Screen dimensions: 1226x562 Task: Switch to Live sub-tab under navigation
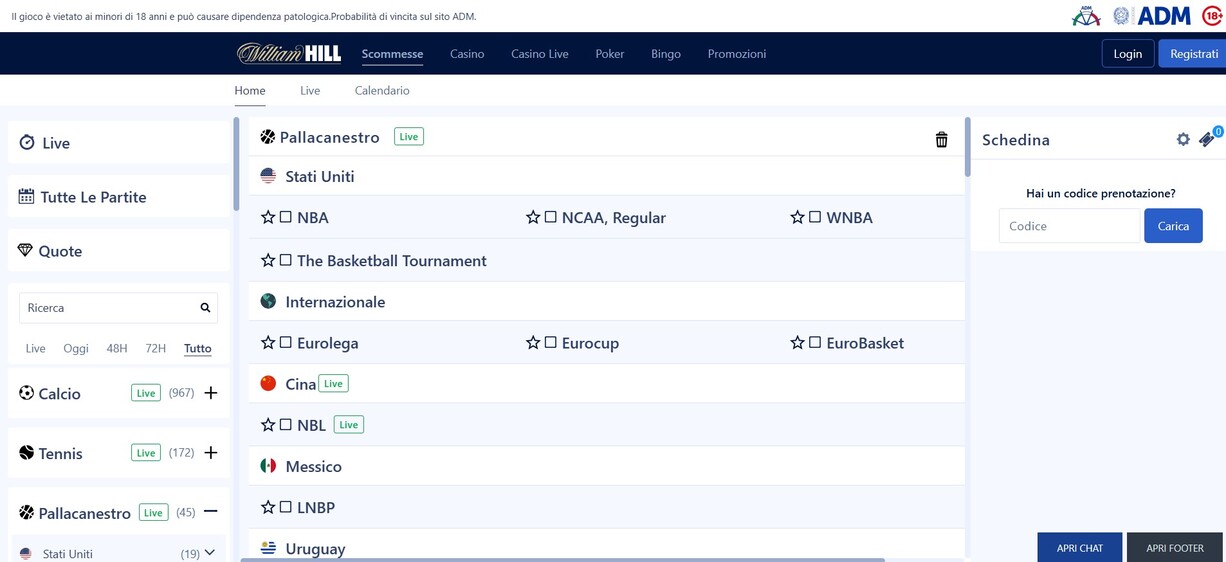[310, 90]
